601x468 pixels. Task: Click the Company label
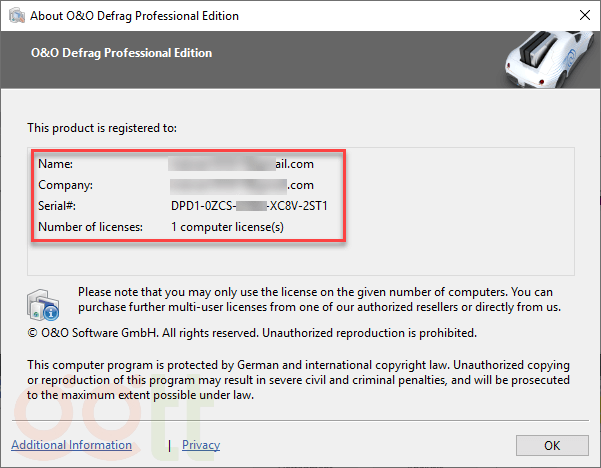coord(65,185)
